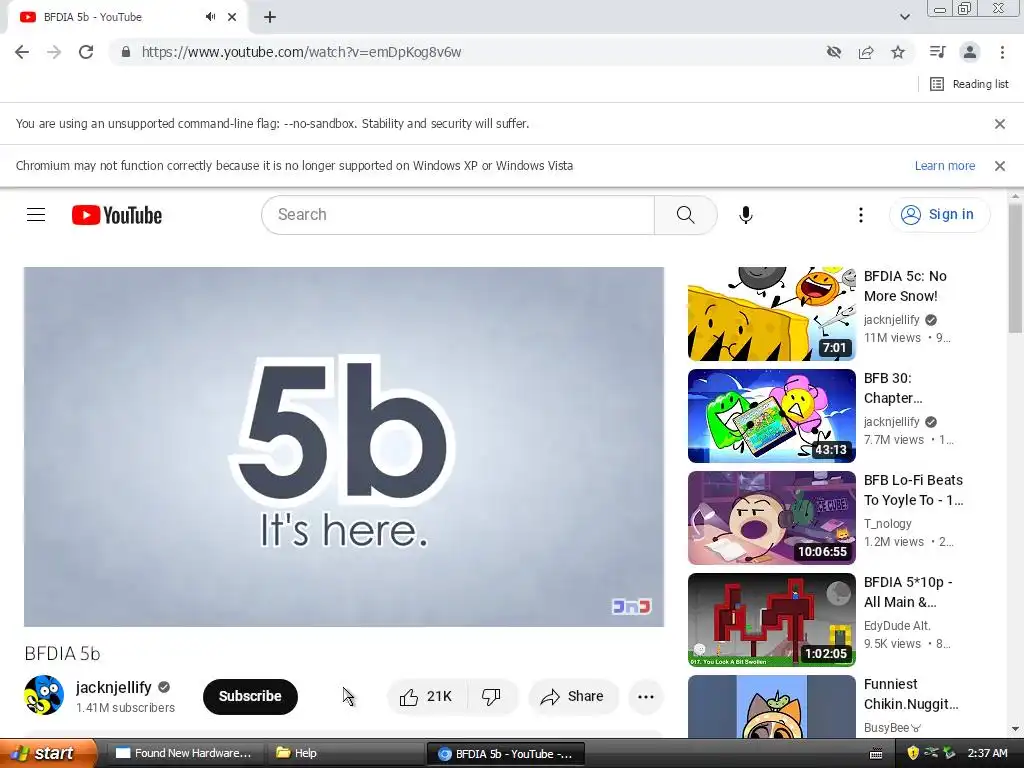Screen dimensions: 1024x768
Task: Open the EdyDude Alt. channel name
Action: click(897, 626)
